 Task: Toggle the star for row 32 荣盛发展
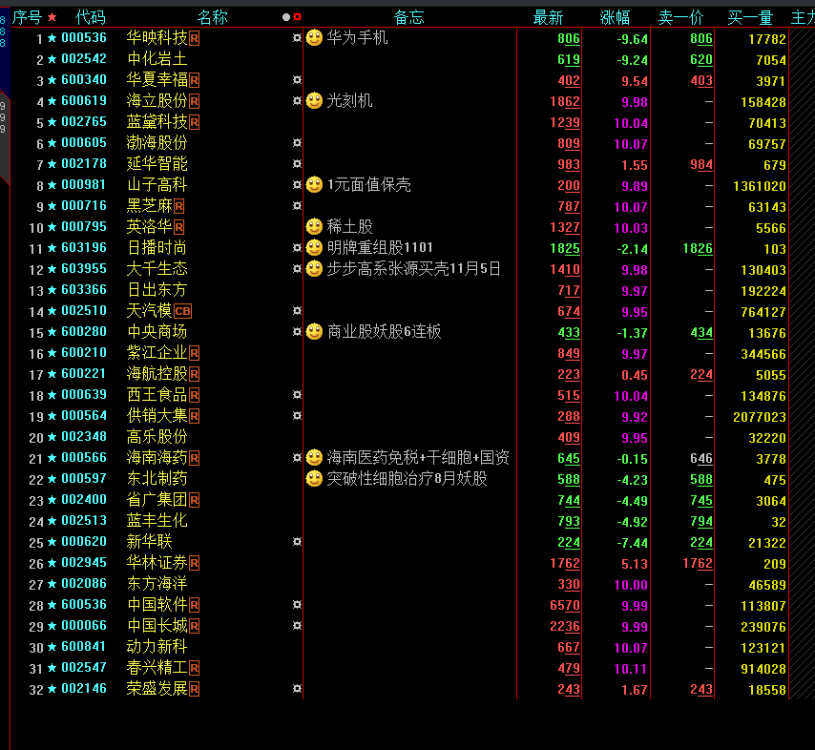(52, 689)
